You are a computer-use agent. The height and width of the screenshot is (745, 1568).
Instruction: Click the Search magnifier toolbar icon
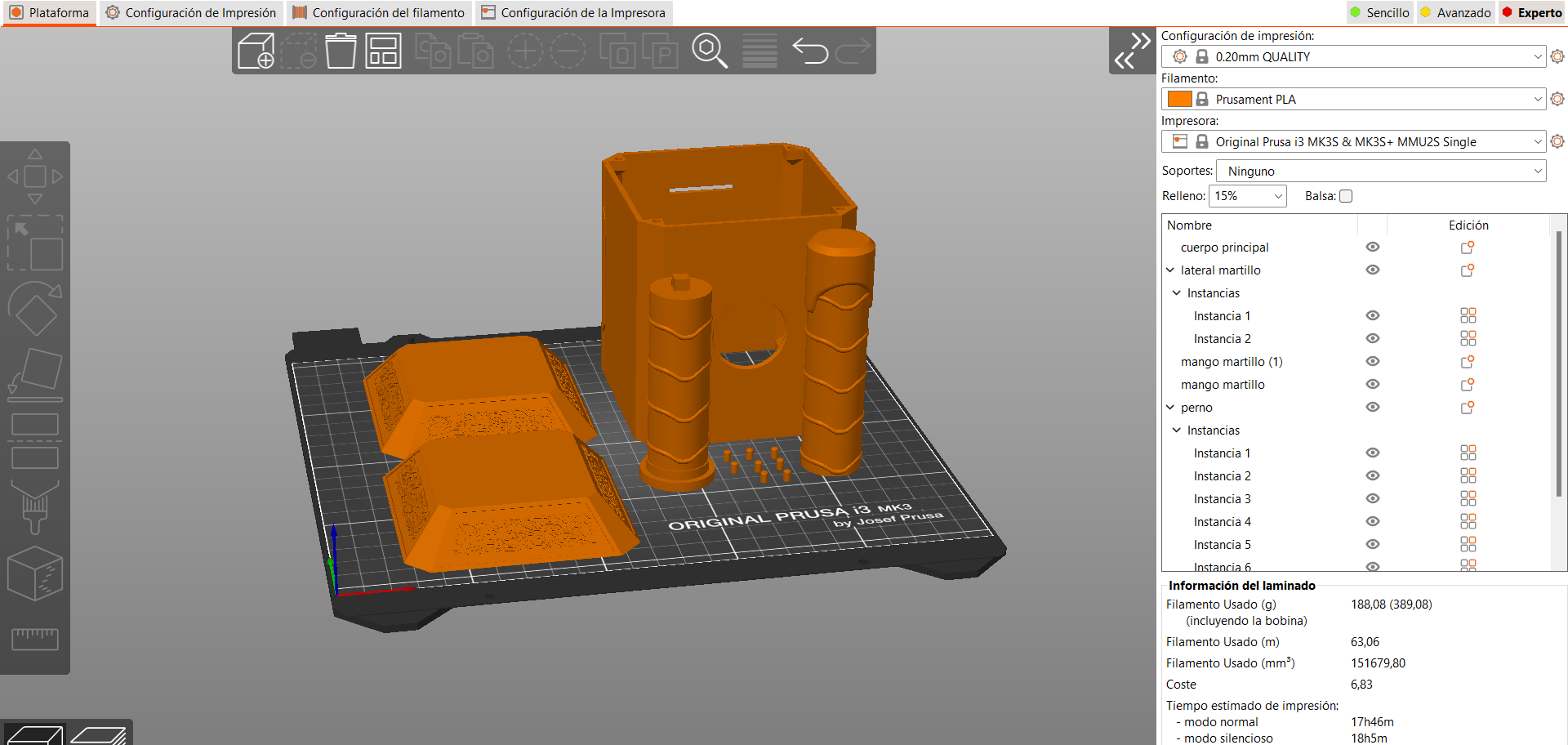[x=710, y=51]
